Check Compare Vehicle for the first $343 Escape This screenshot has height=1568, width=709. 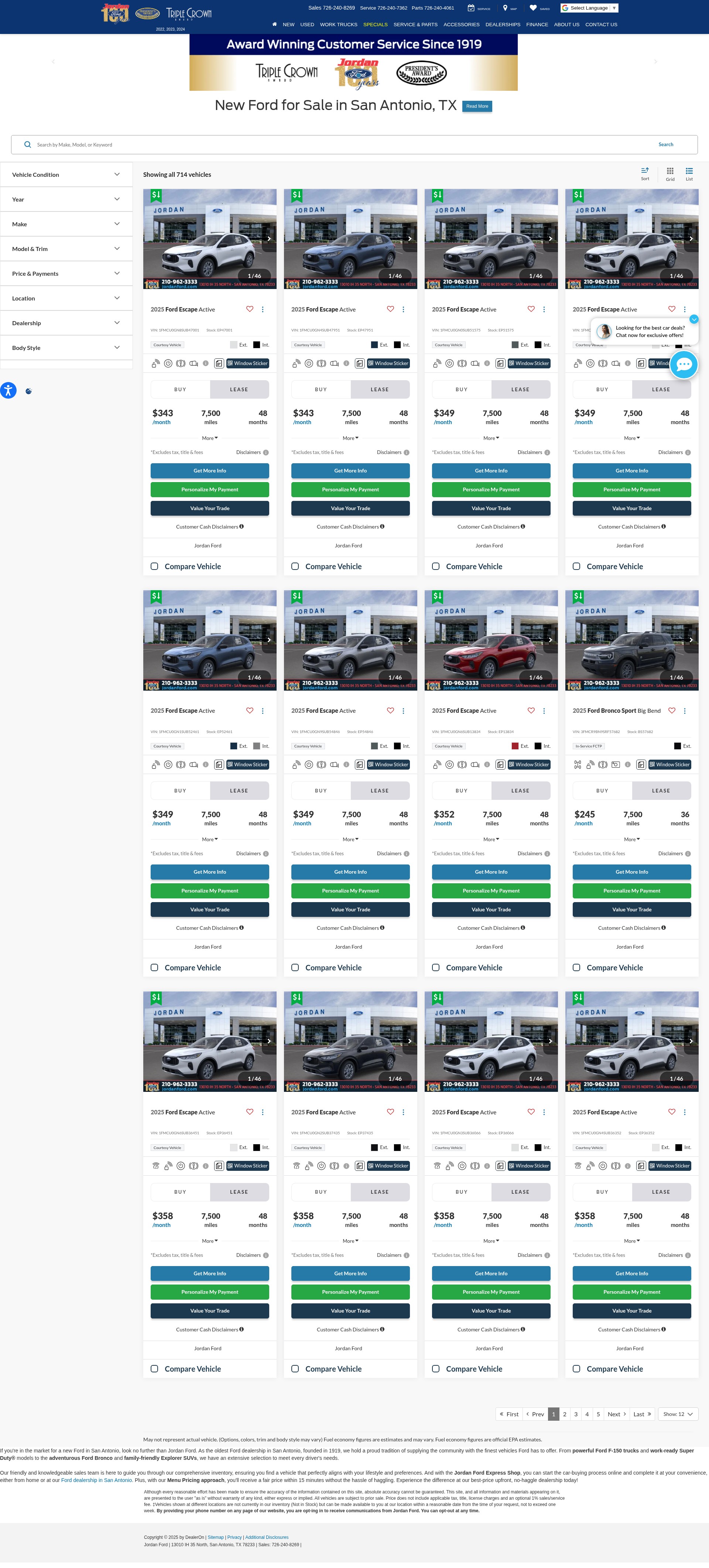[155, 566]
